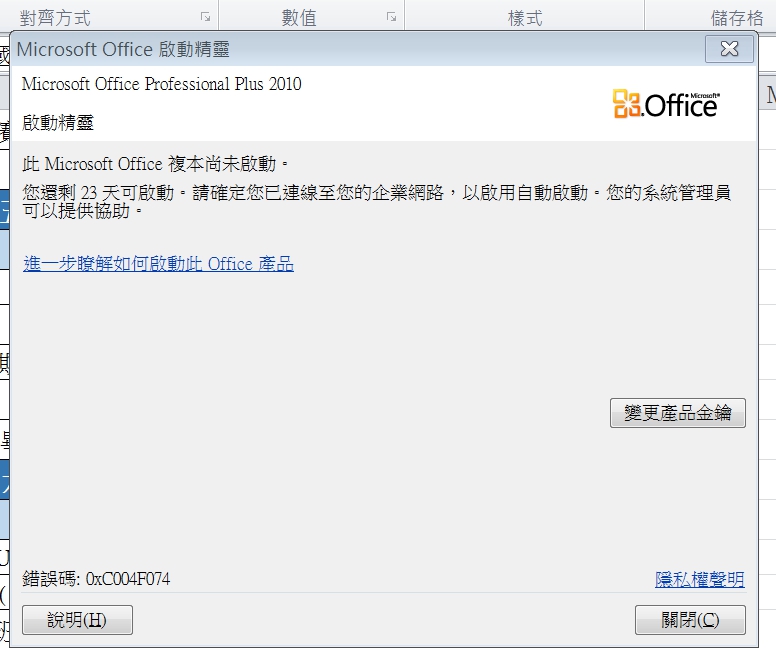
Task: Click the 關閉(C) button
Action: 690,619
